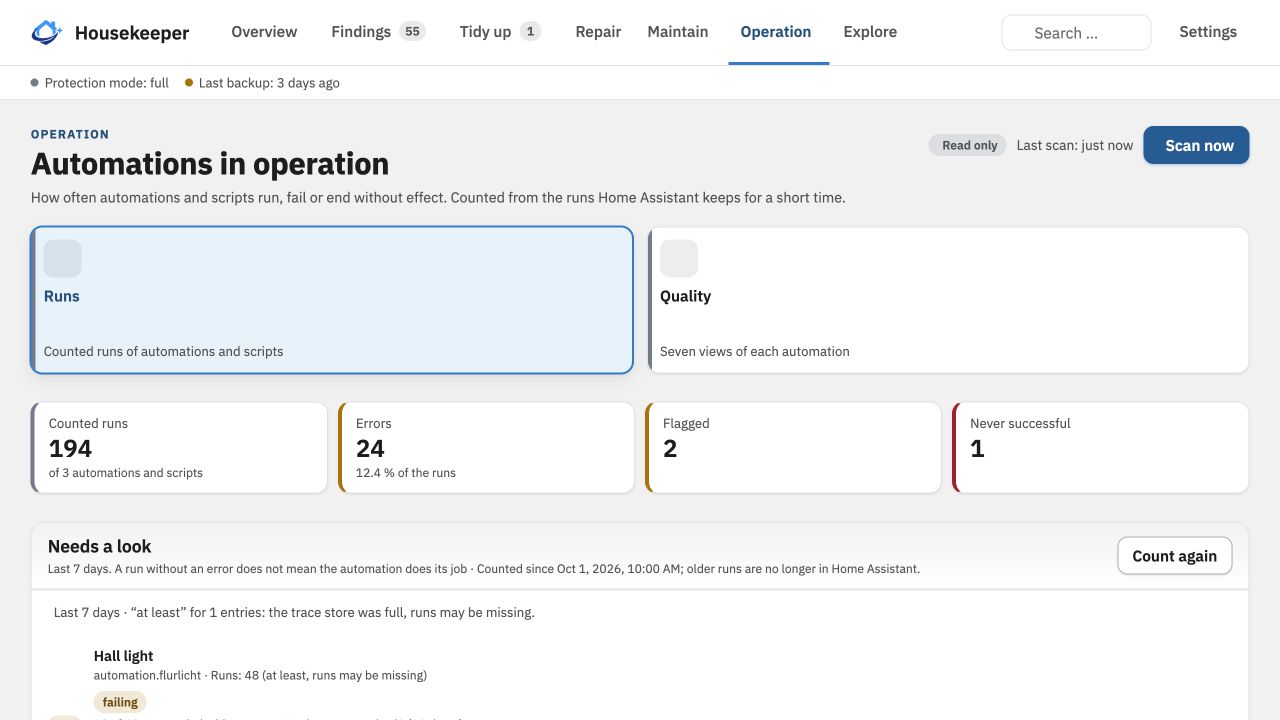Click the Never successful 1 stat card
Screen dimensions: 1280x720
pyautogui.click(x=1100, y=448)
